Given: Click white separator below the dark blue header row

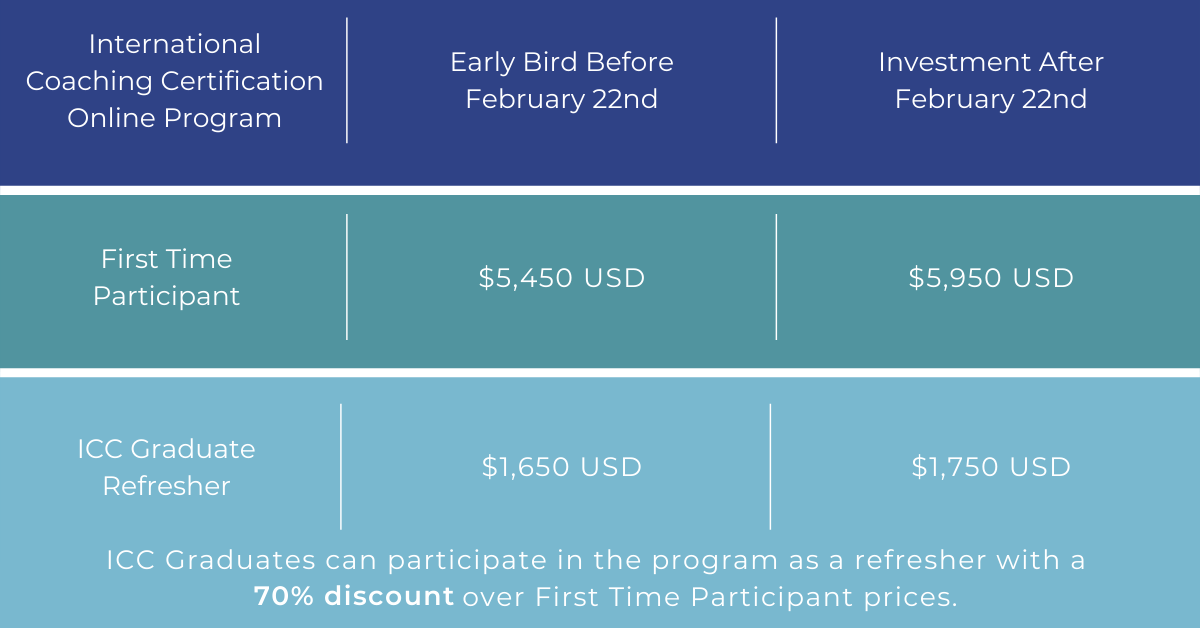Looking at the screenshot, I should (x=600, y=190).
